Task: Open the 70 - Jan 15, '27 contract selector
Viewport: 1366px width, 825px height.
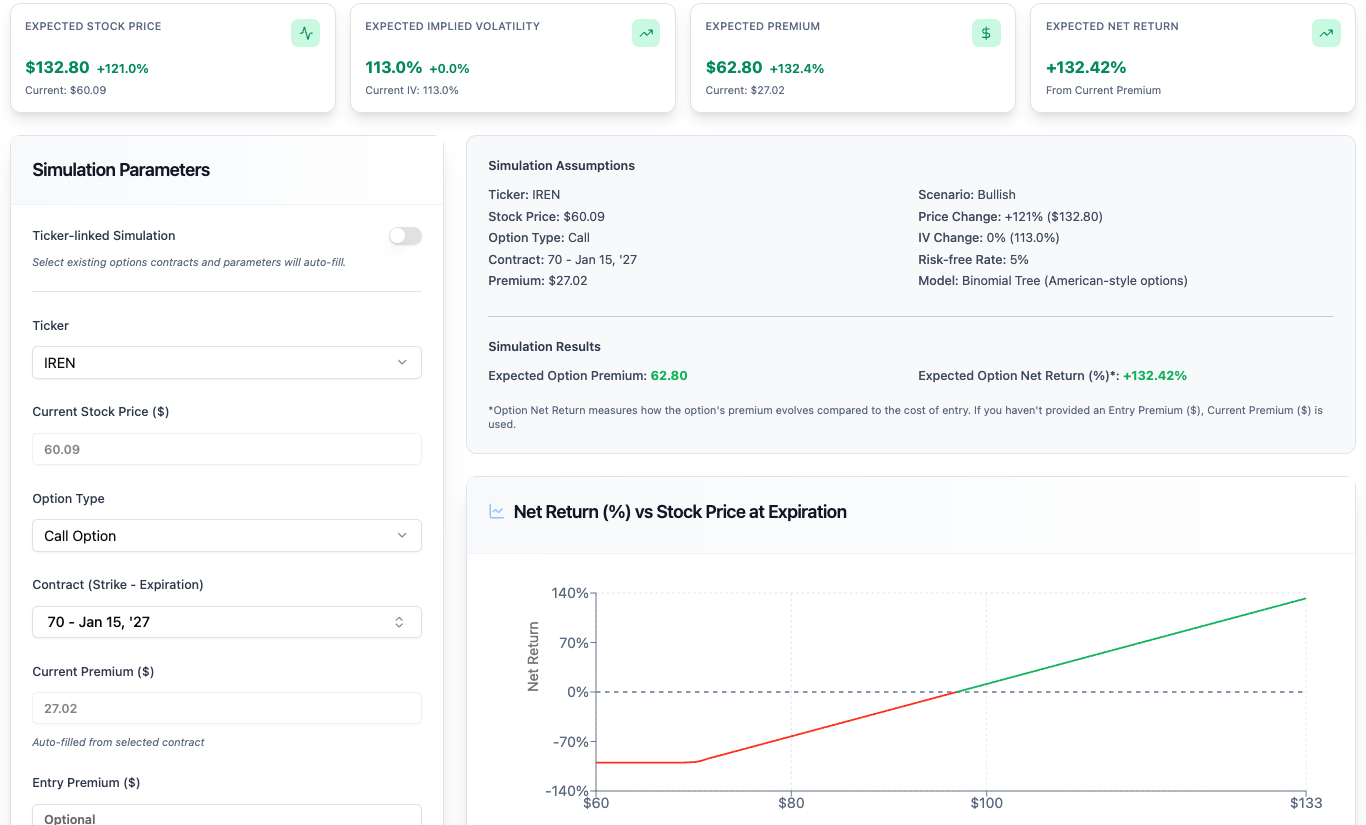Action: pos(226,622)
